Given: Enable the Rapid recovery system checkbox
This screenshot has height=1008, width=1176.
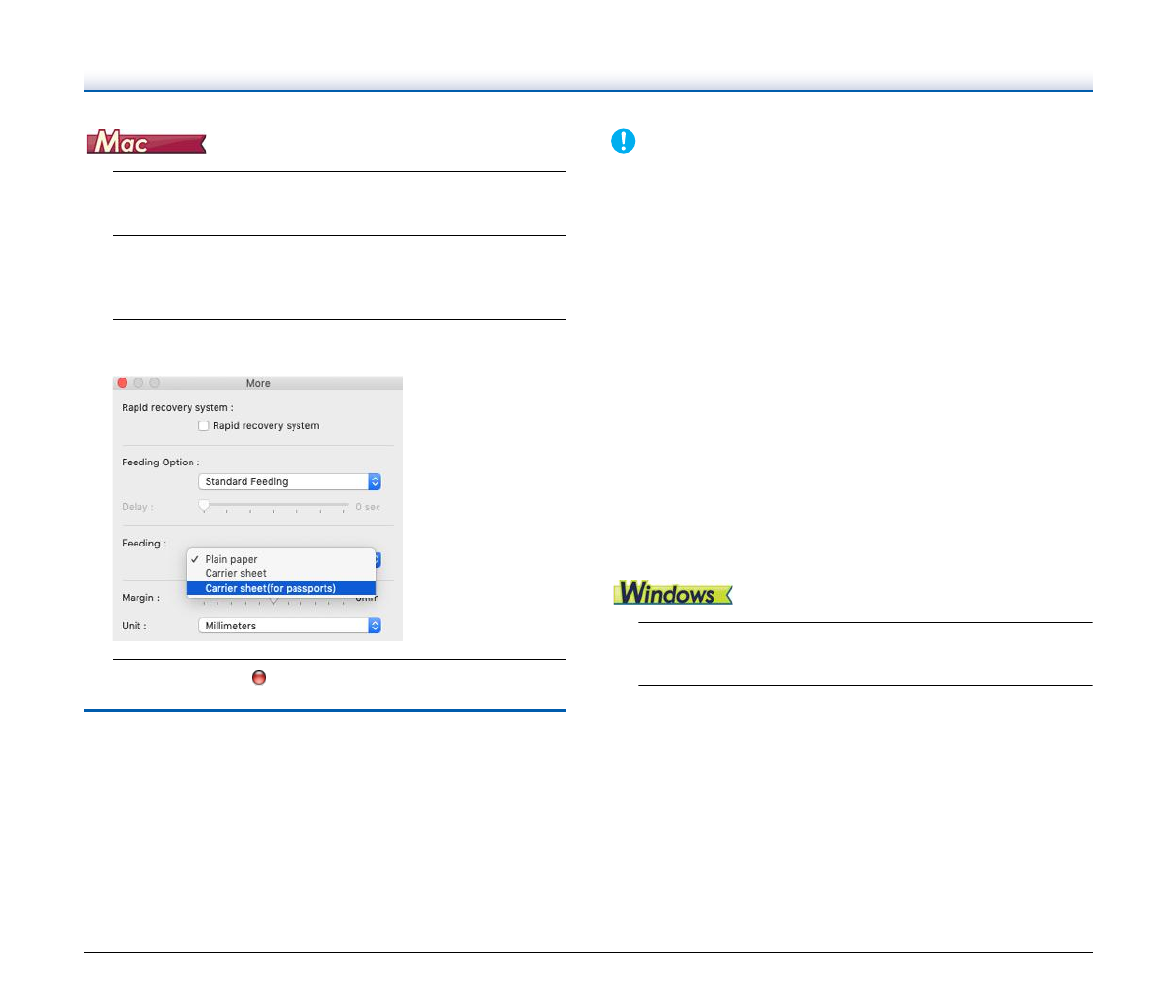Looking at the screenshot, I should [x=204, y=426].
